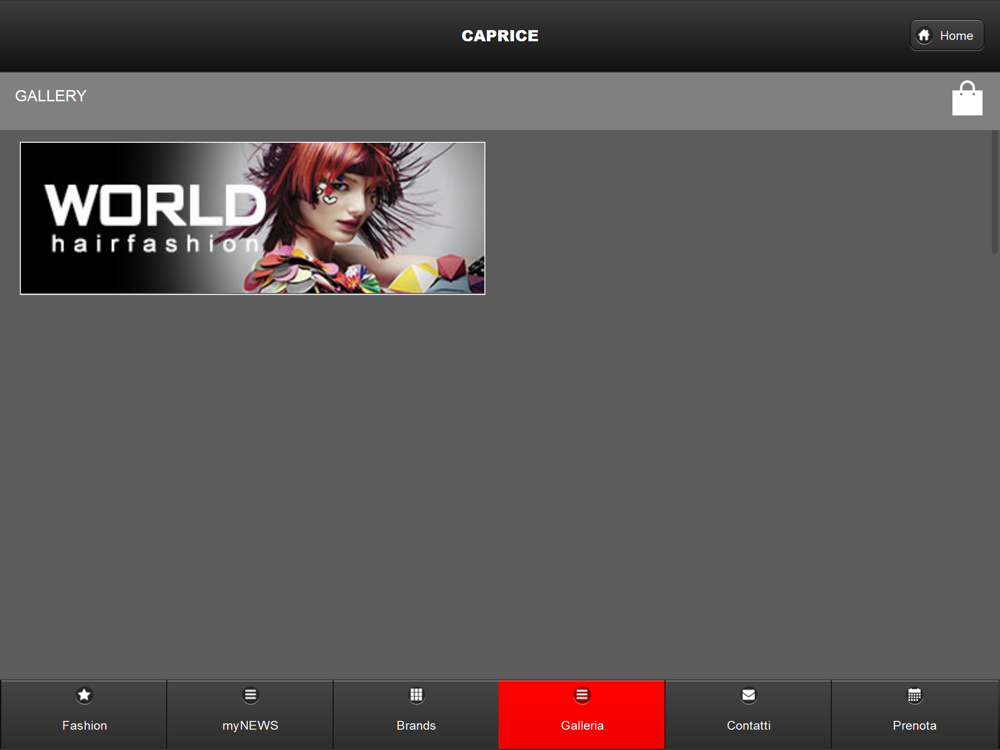
Task: Click the gallery vertical scrollbar
Action: click(x=994, y=193)
